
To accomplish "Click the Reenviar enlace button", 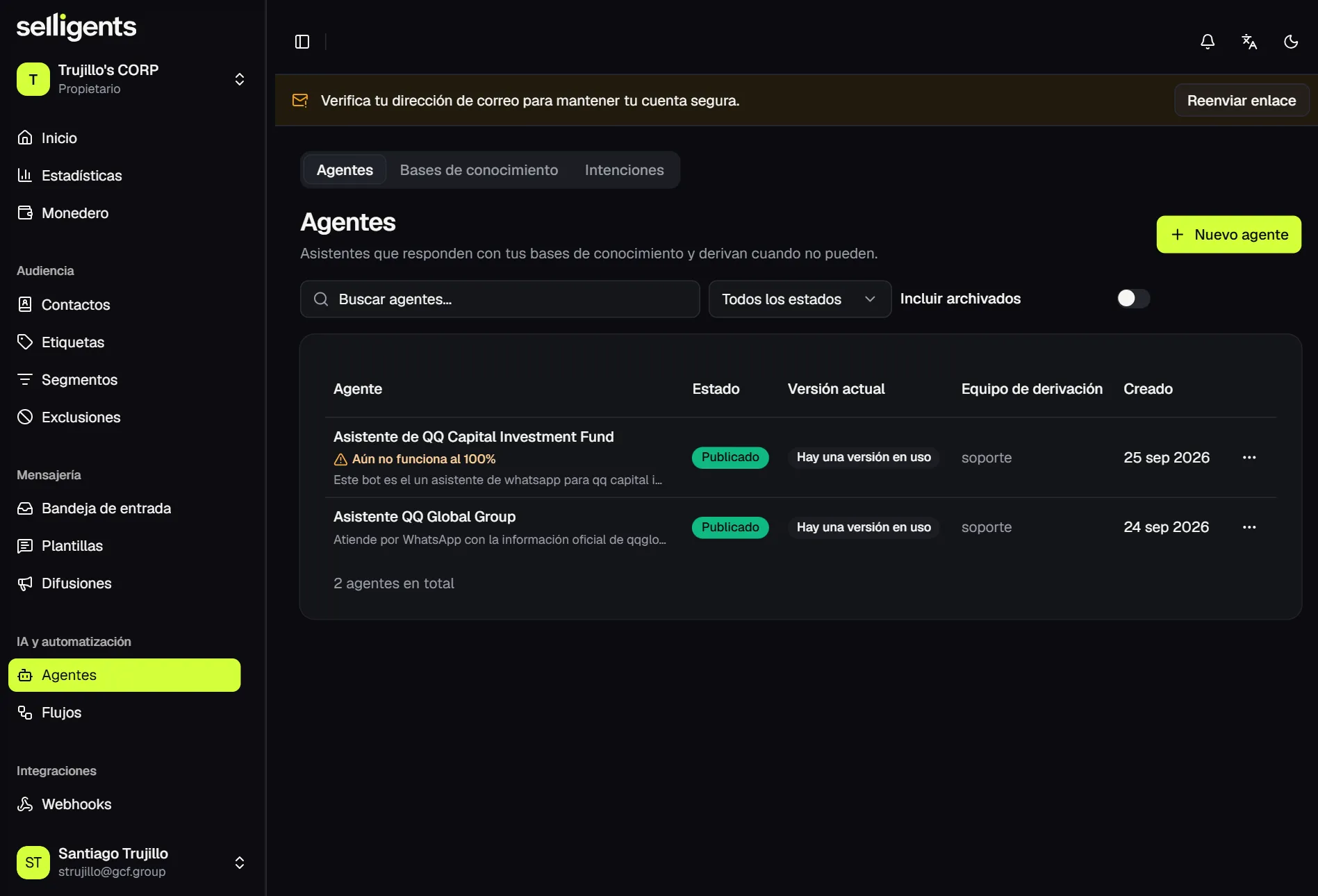I will (1242, 101).
